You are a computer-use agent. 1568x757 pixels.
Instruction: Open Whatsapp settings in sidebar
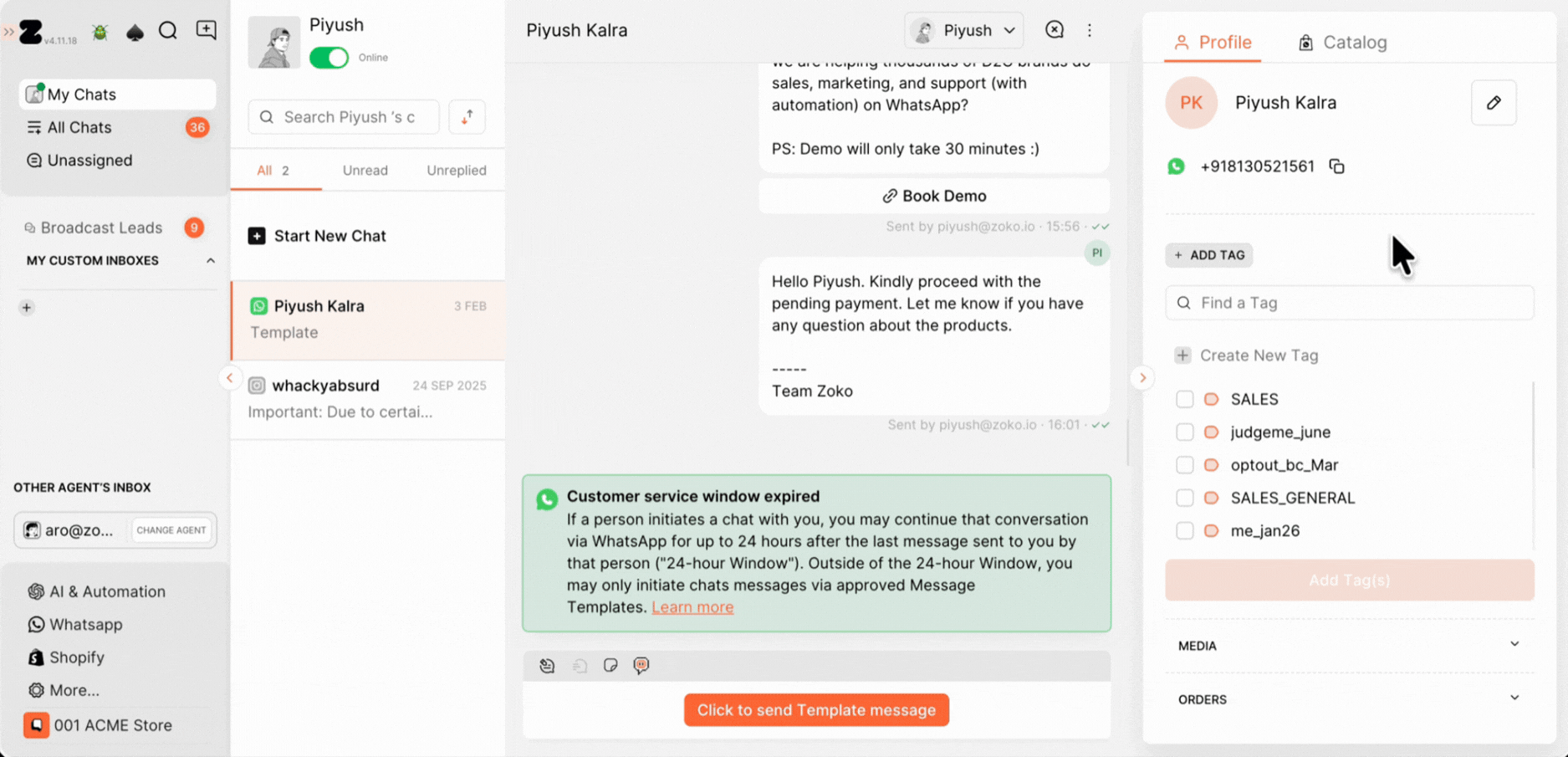pos(75,625)
